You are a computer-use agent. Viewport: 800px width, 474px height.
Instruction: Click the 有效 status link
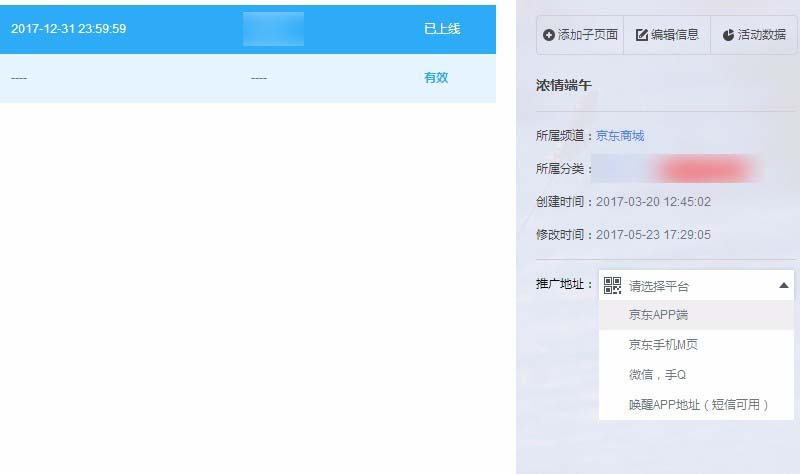pos(436,78)
